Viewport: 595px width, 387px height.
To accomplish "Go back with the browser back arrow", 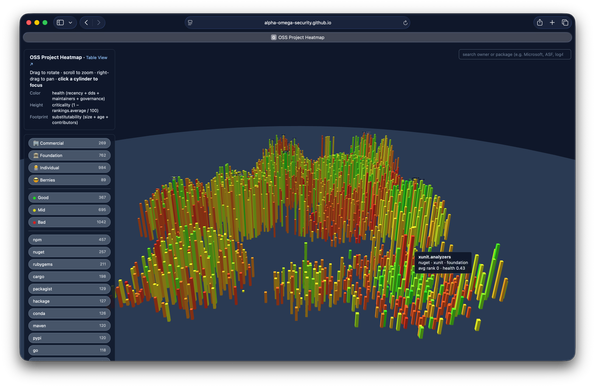I will [x=87, y=23].
